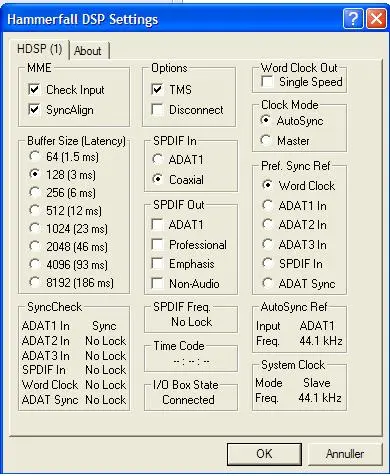
Task: Open the help question mark button
Action: (x=353, y=18)
